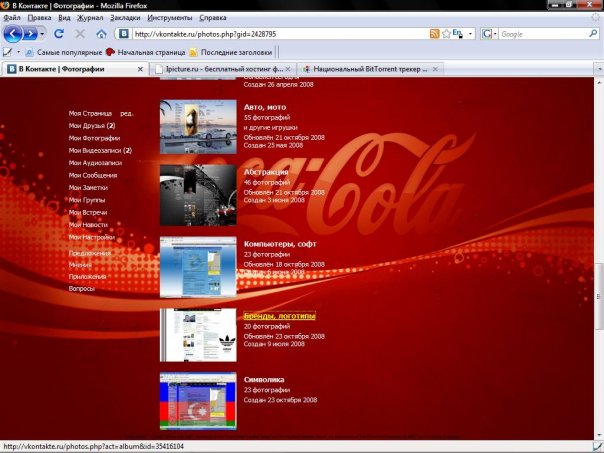Image resolution: width=604 pixels, height=453 pixels.
Task: Open Последние заголовки feed bookmark
Action: coord(231,52)
